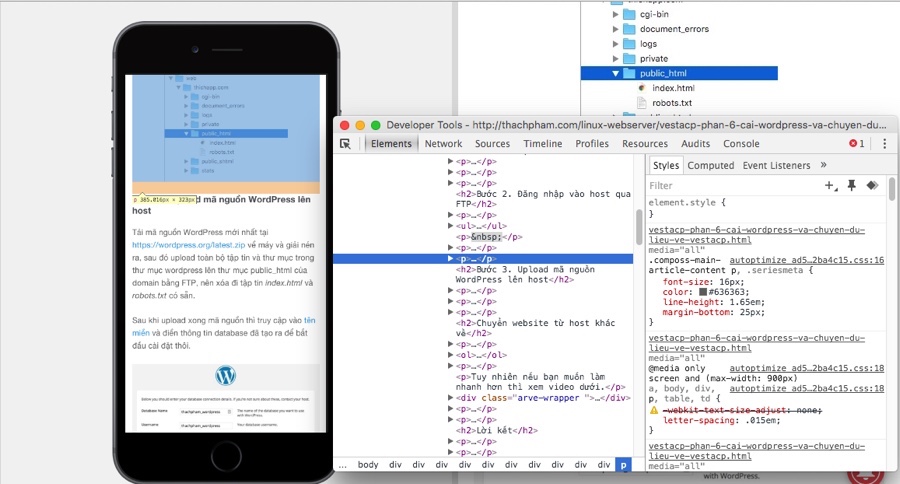Open first vestacp-phan-6 stylesheet link

(757, 235)
